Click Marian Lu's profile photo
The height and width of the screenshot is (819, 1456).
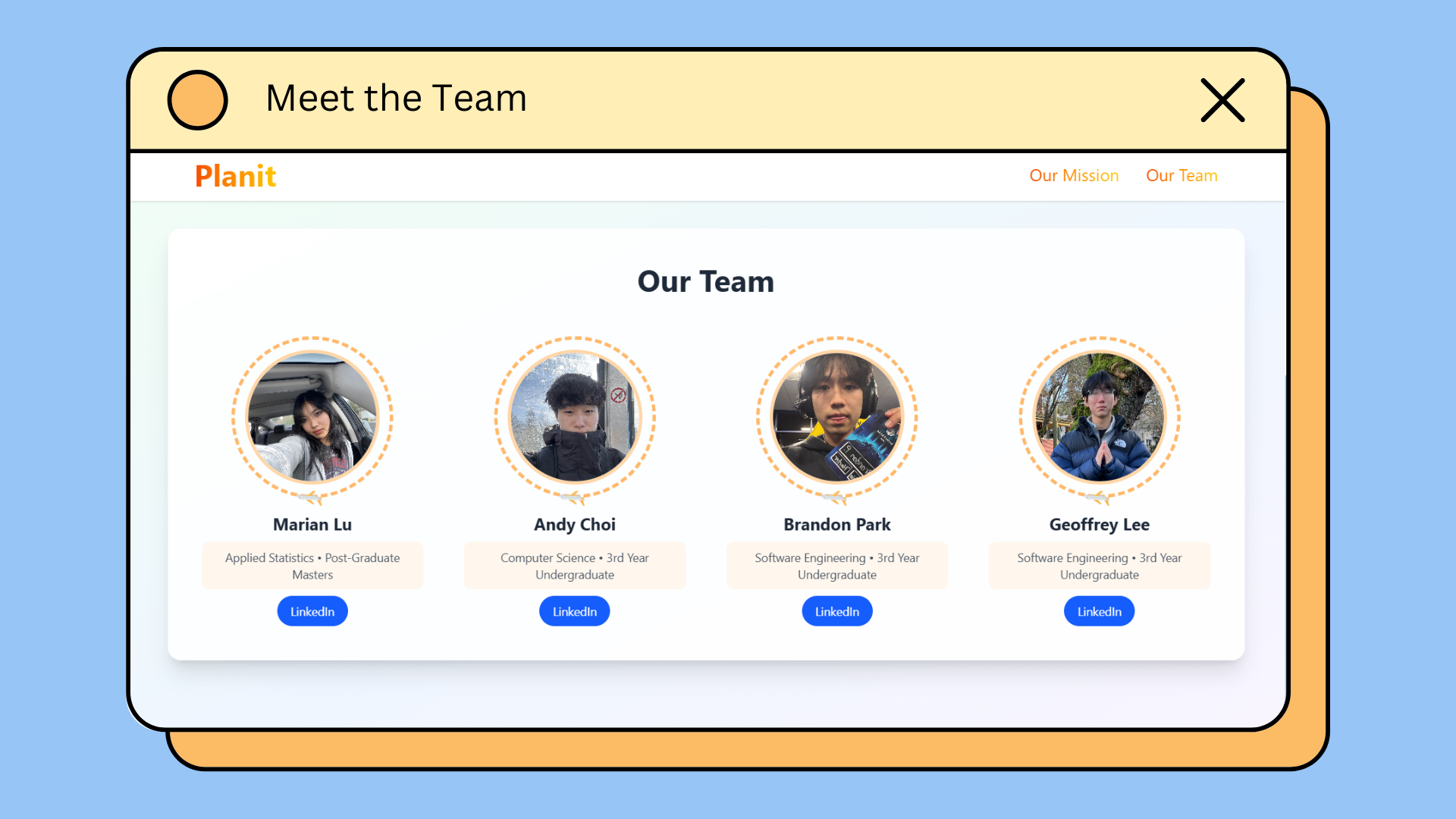312,417
